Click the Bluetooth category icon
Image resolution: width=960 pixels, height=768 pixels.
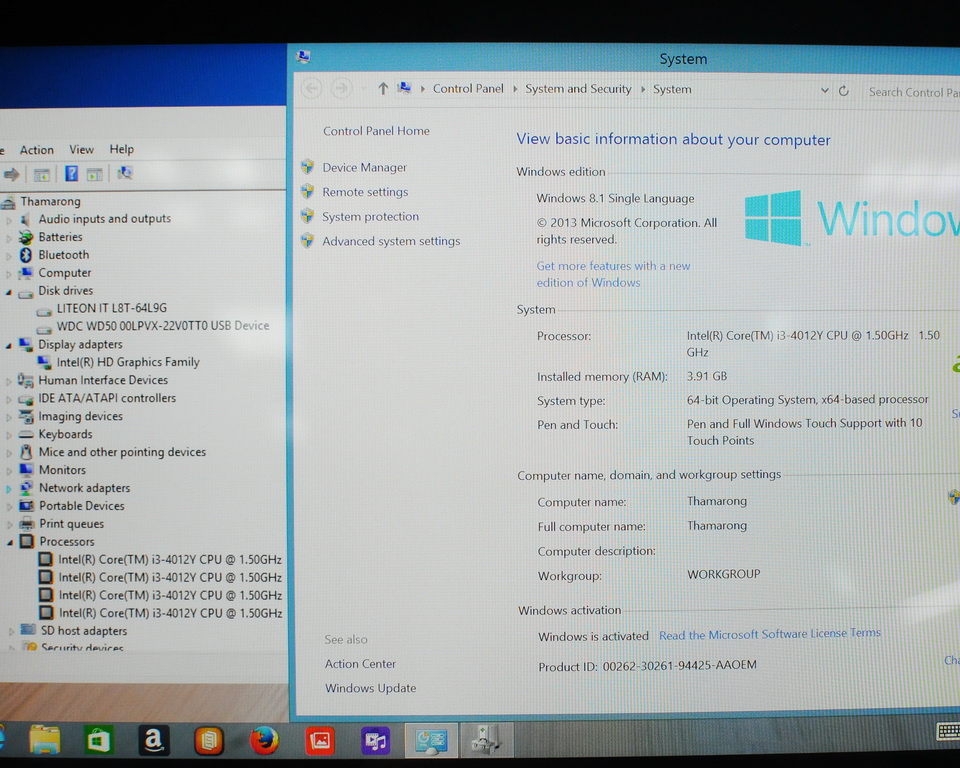[x=26, y=255]
